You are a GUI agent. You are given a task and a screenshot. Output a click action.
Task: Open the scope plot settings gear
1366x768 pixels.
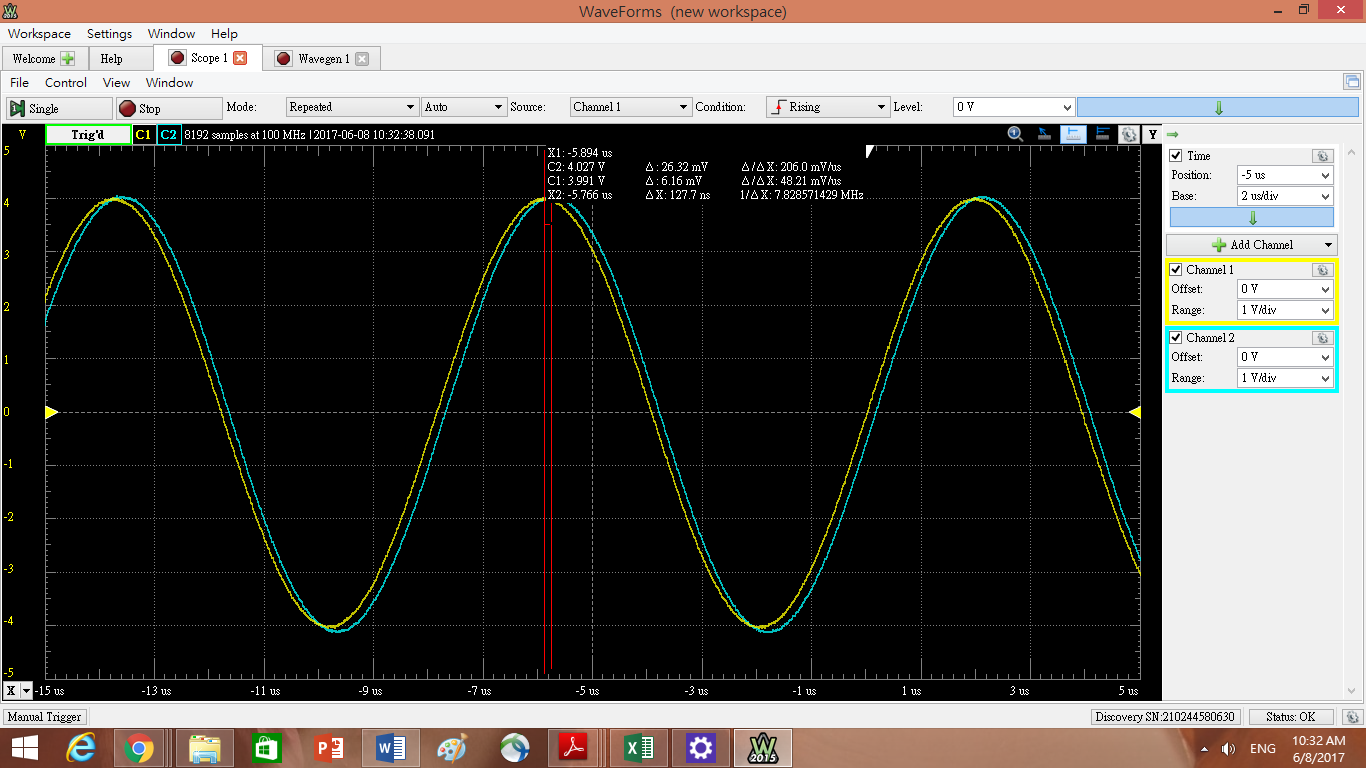[1129, 133]
